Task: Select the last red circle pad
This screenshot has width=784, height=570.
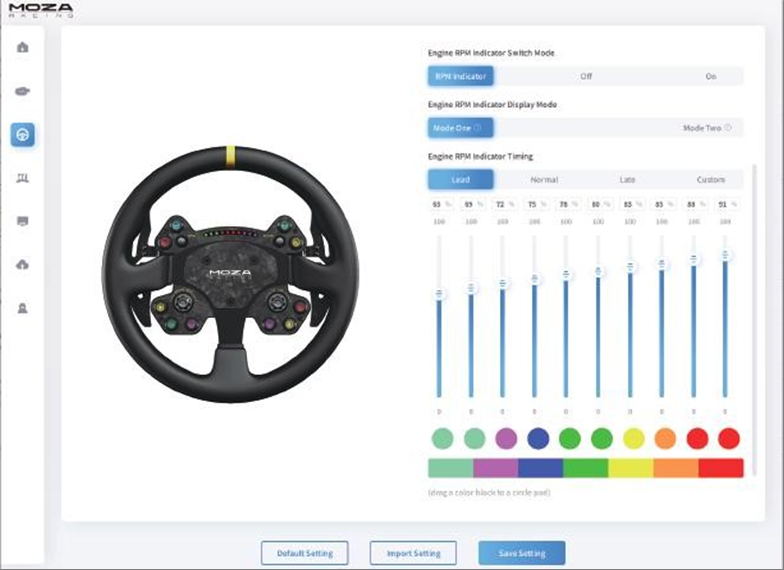Action: pyautogui.click(x=729, y=438)
